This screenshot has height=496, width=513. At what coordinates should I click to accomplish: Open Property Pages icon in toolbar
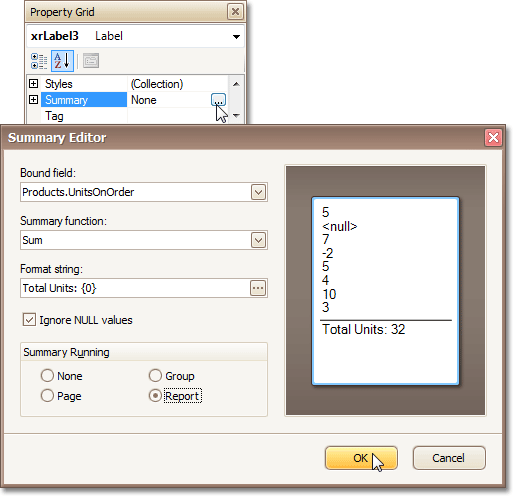(91, 61)
